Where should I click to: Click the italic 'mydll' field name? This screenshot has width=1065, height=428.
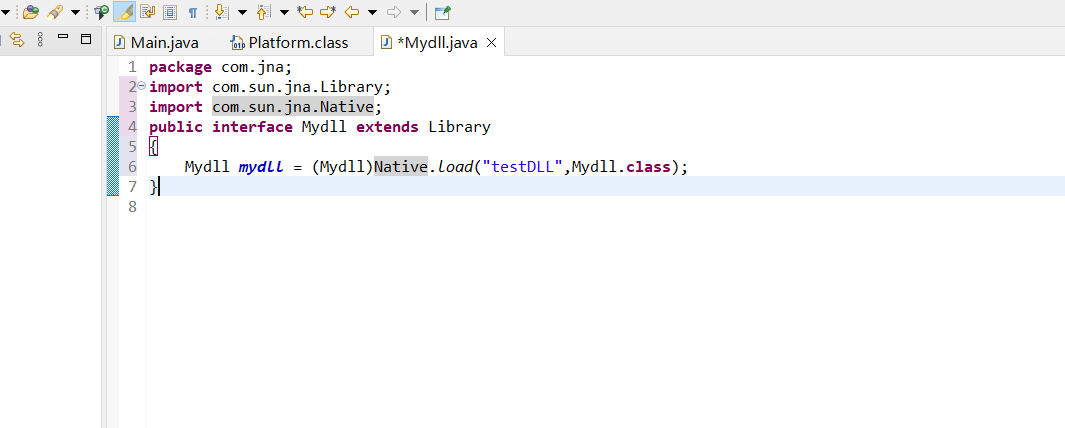click(x=261, y=167)
